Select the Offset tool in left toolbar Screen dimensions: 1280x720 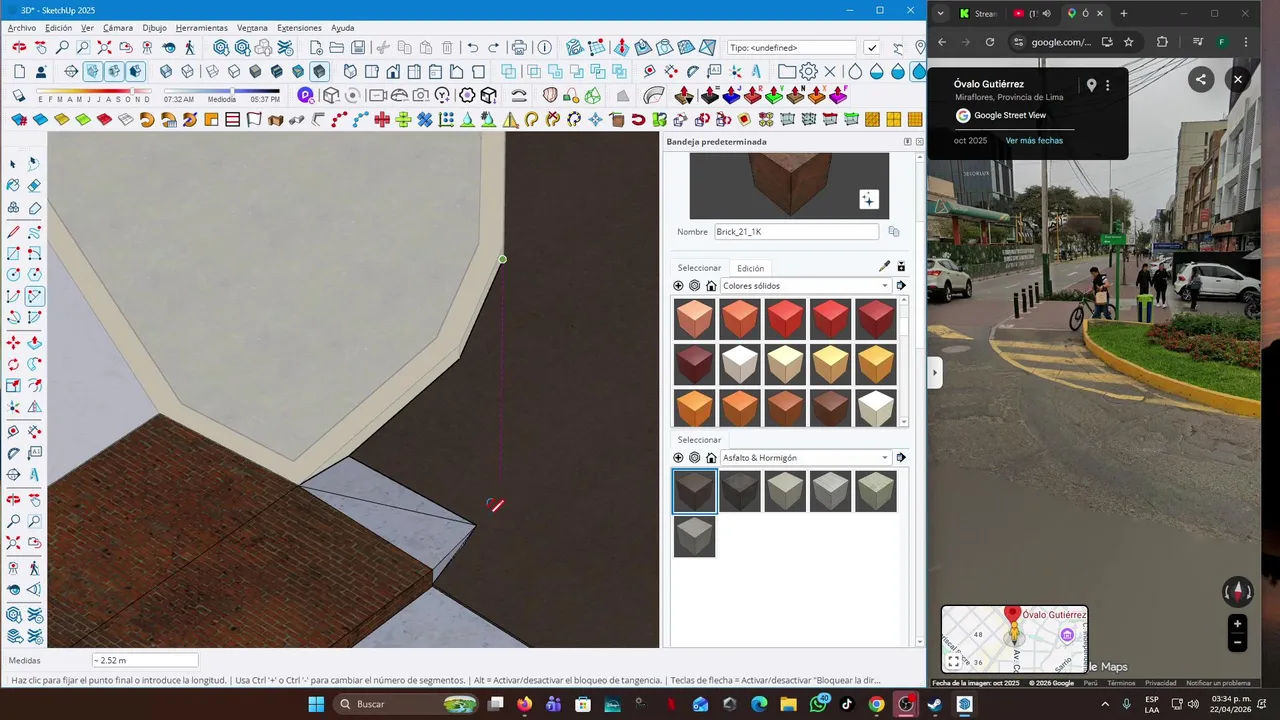tap(35, 386)
